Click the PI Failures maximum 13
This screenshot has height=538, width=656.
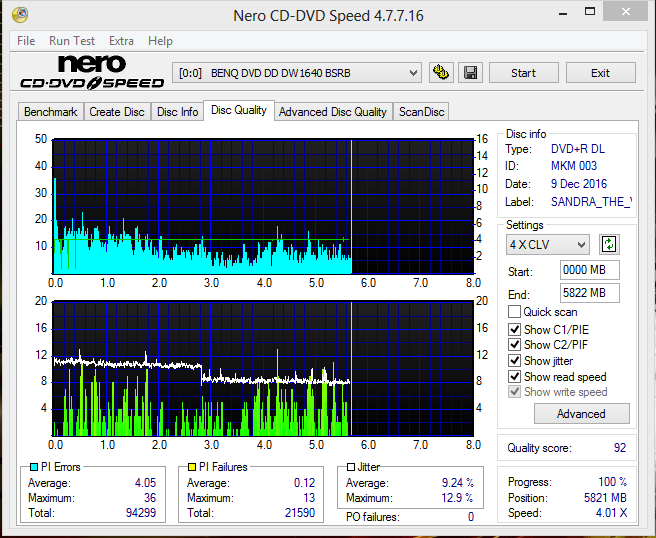pos(309,498)
